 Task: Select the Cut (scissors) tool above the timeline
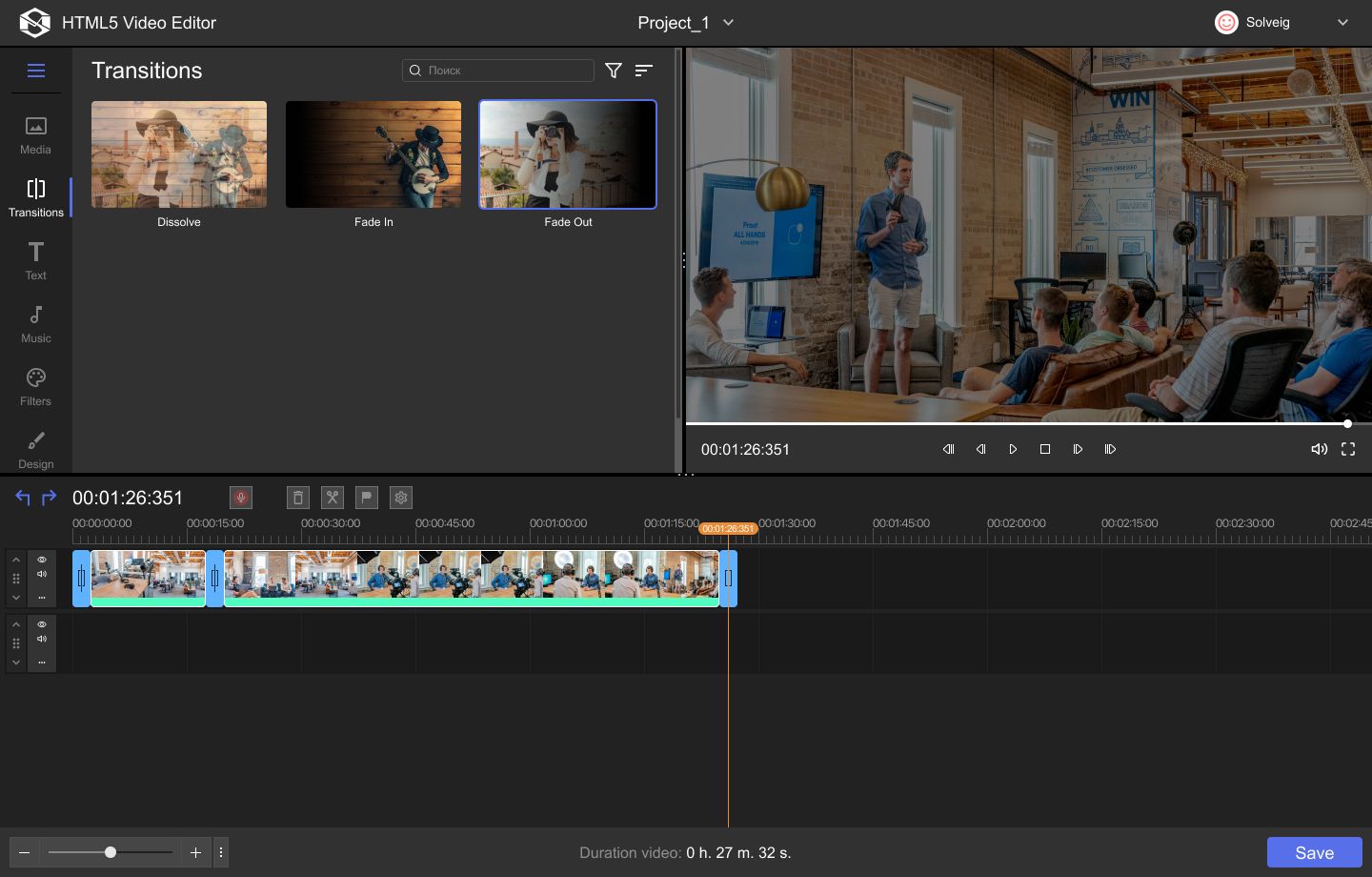(x=332, y=497)
